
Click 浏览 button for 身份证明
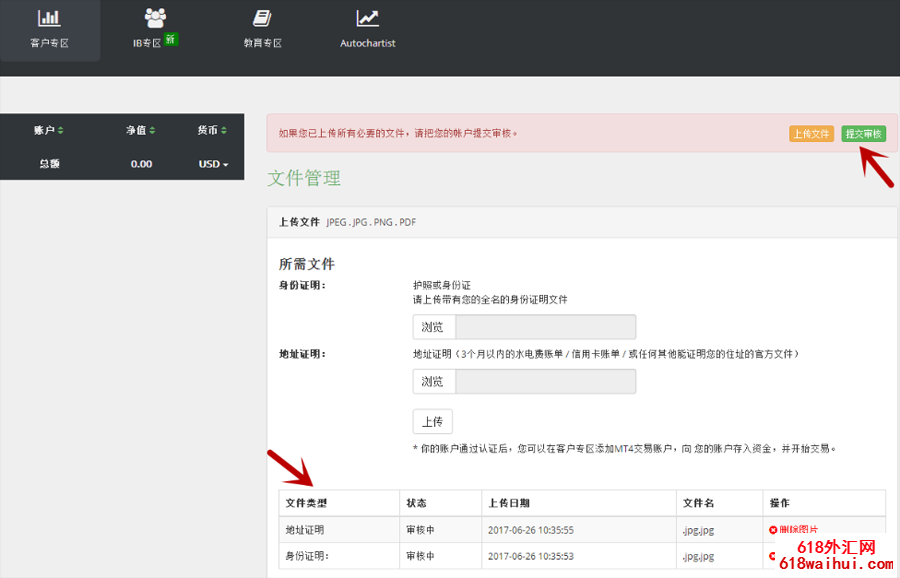(434, 327)
